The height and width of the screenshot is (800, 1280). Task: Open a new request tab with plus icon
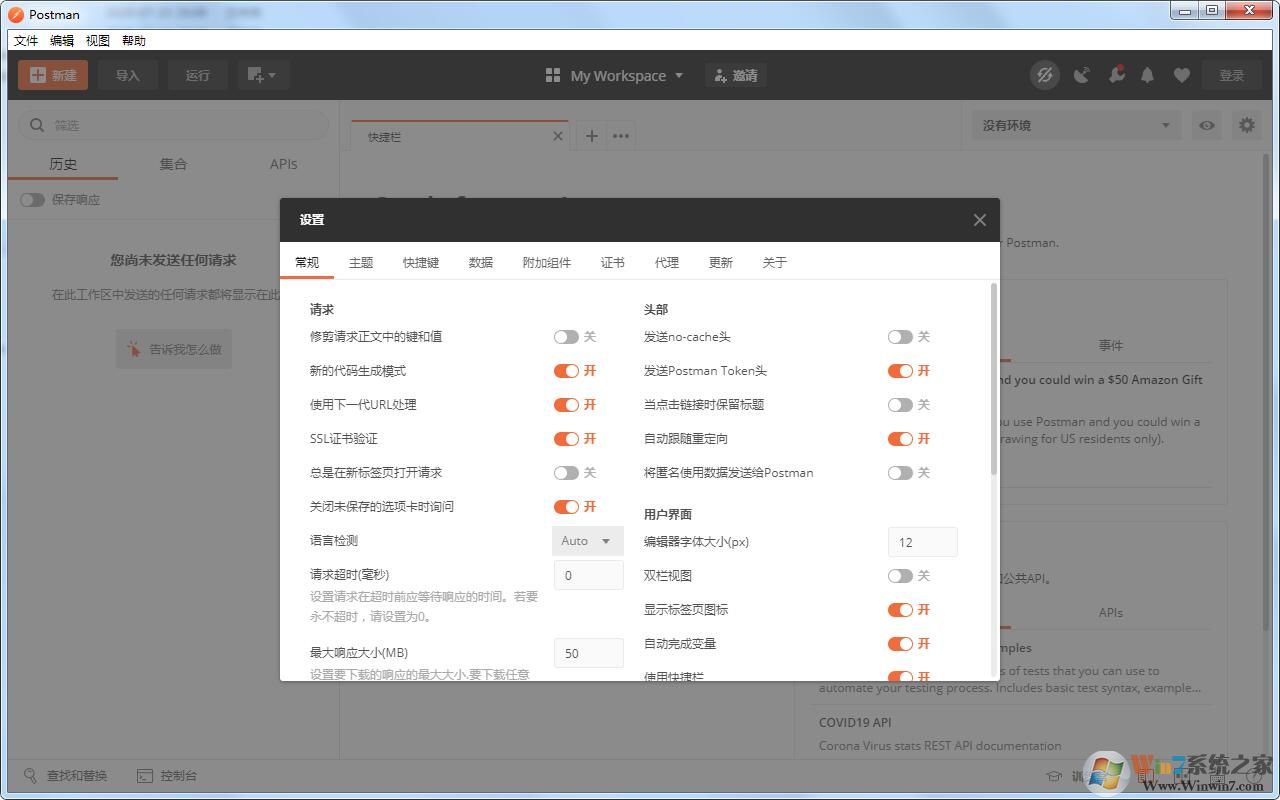point(591,135)
